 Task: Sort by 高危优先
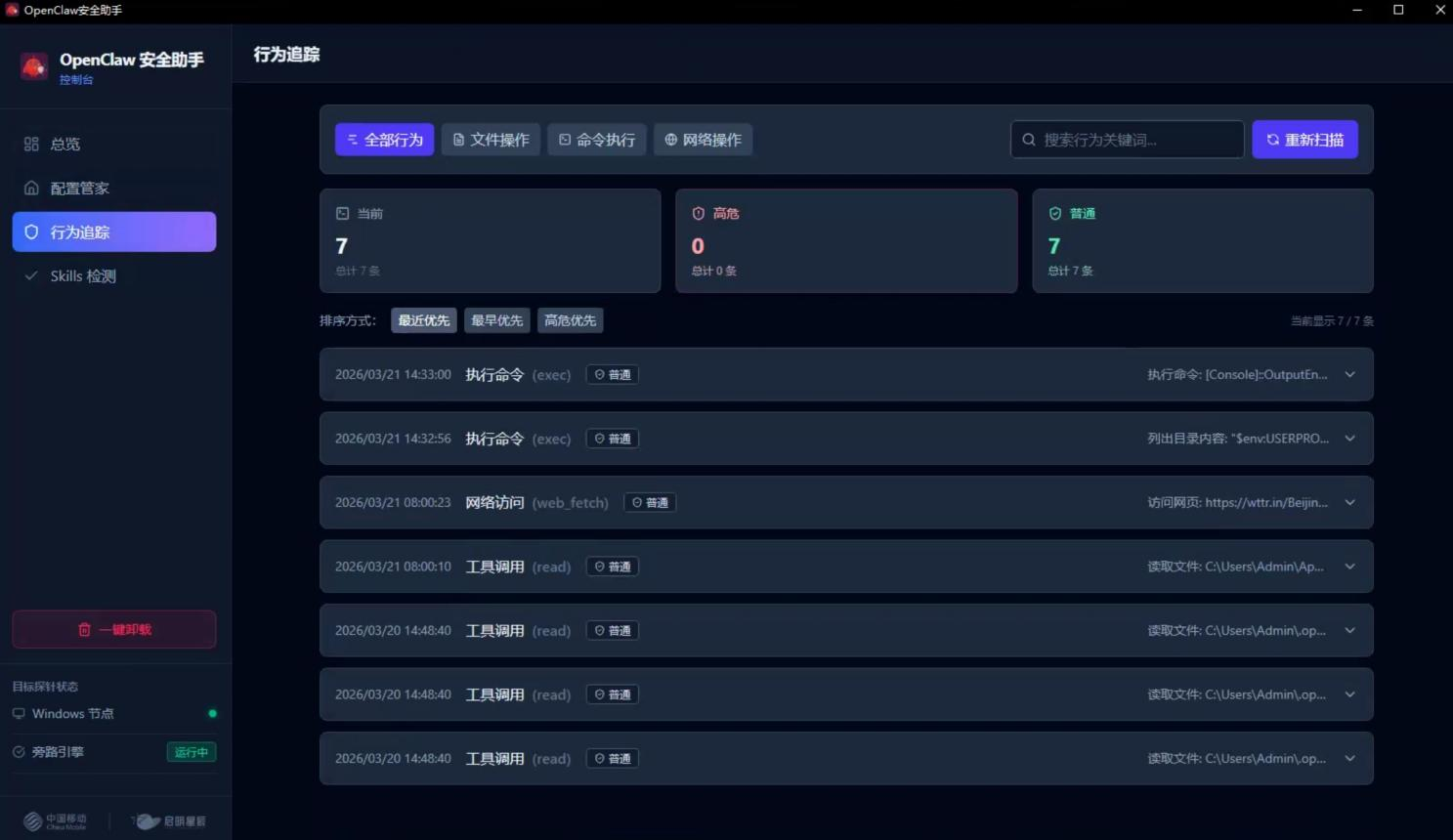[x=570, y=320]
